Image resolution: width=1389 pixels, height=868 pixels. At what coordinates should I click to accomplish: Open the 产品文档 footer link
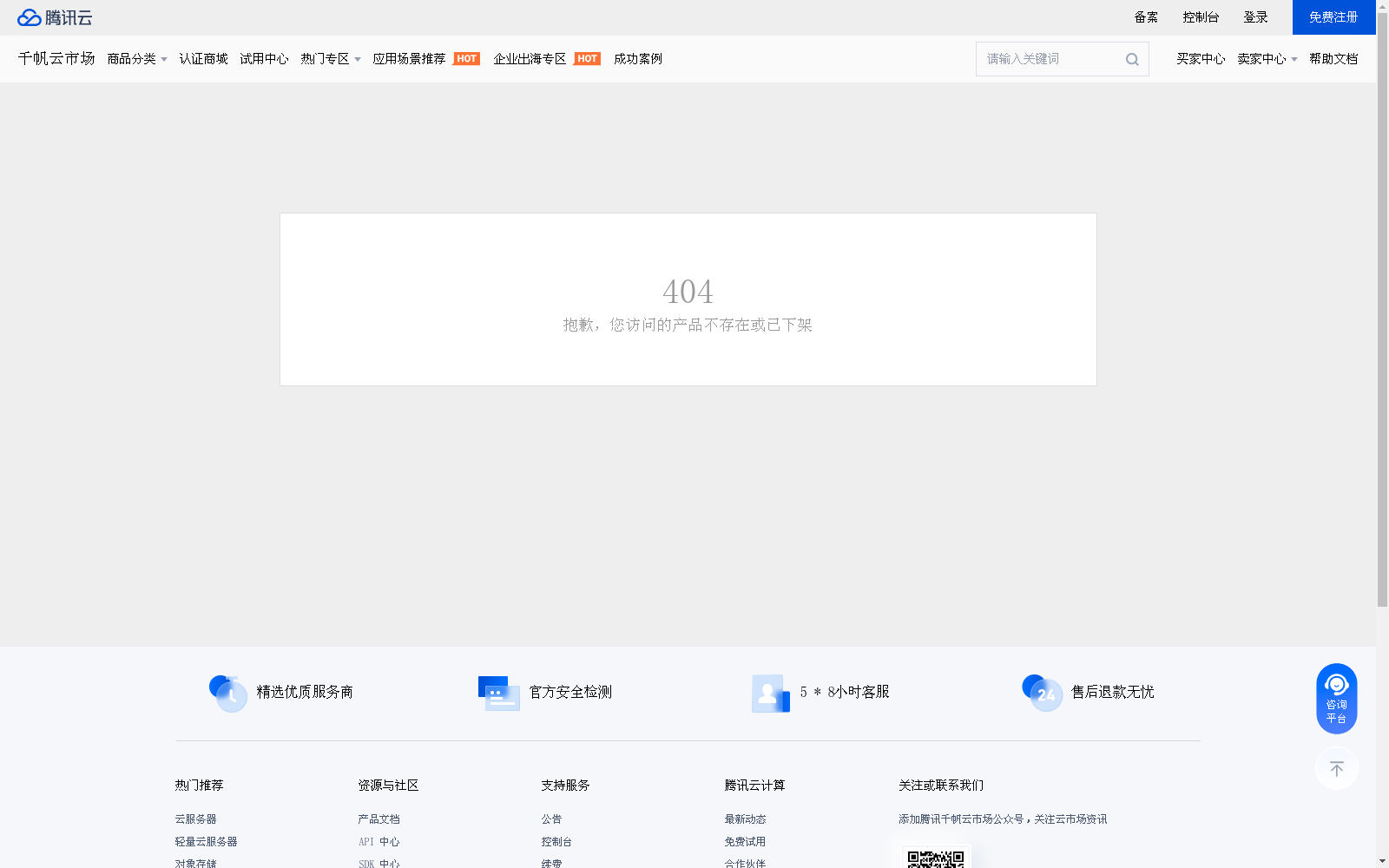pyautogui.click(x=379, y=819)
